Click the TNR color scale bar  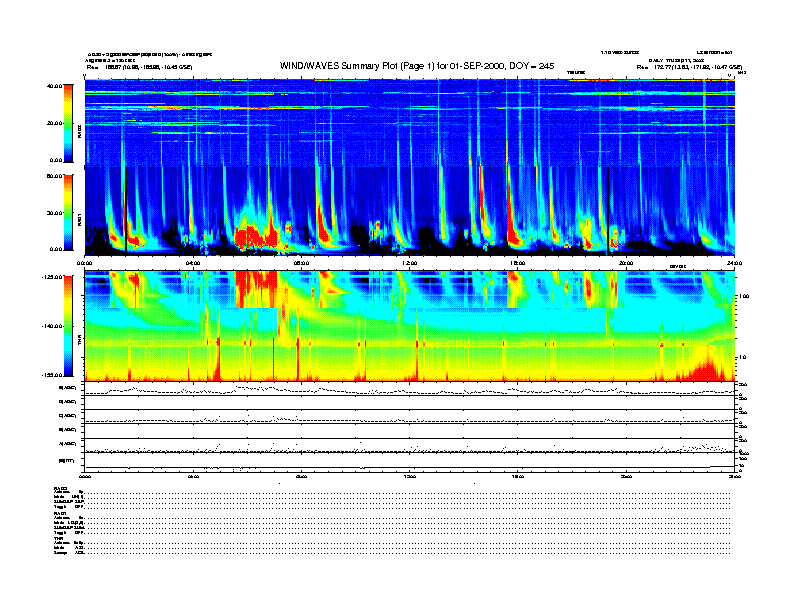tap(68, 326)
